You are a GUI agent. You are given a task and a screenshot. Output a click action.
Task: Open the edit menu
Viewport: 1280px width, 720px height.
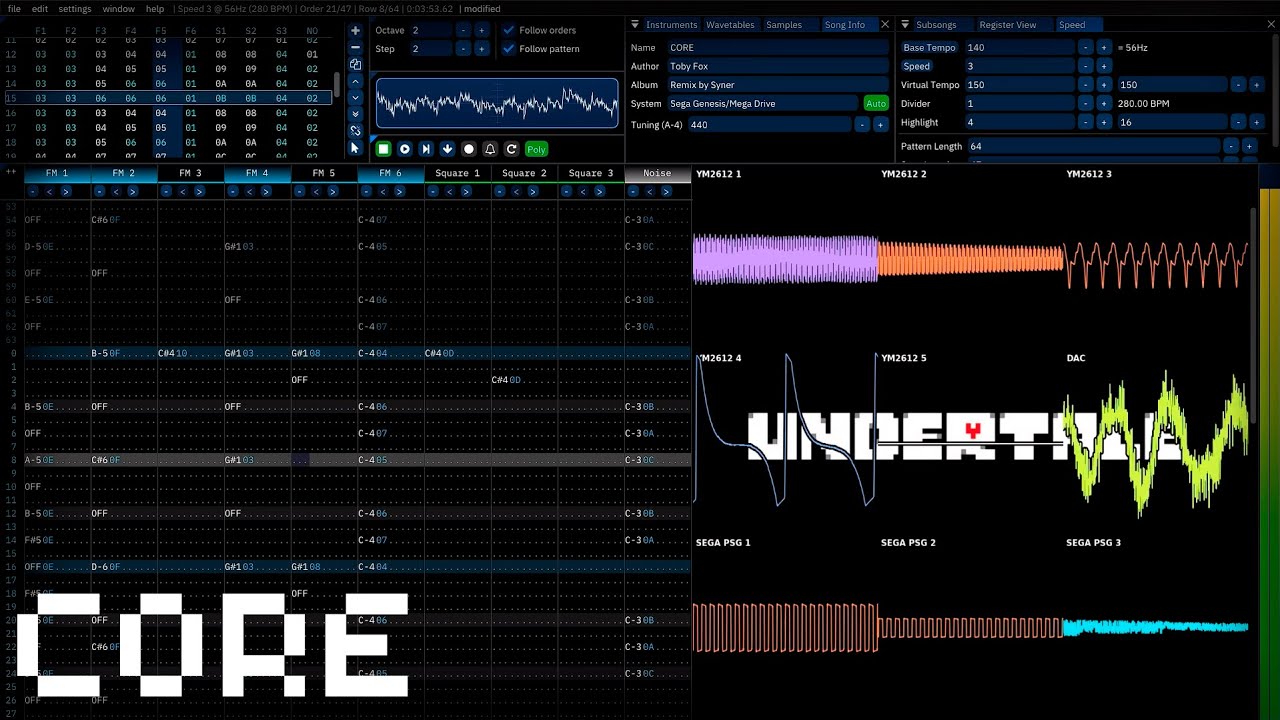[x=40, y=8]
